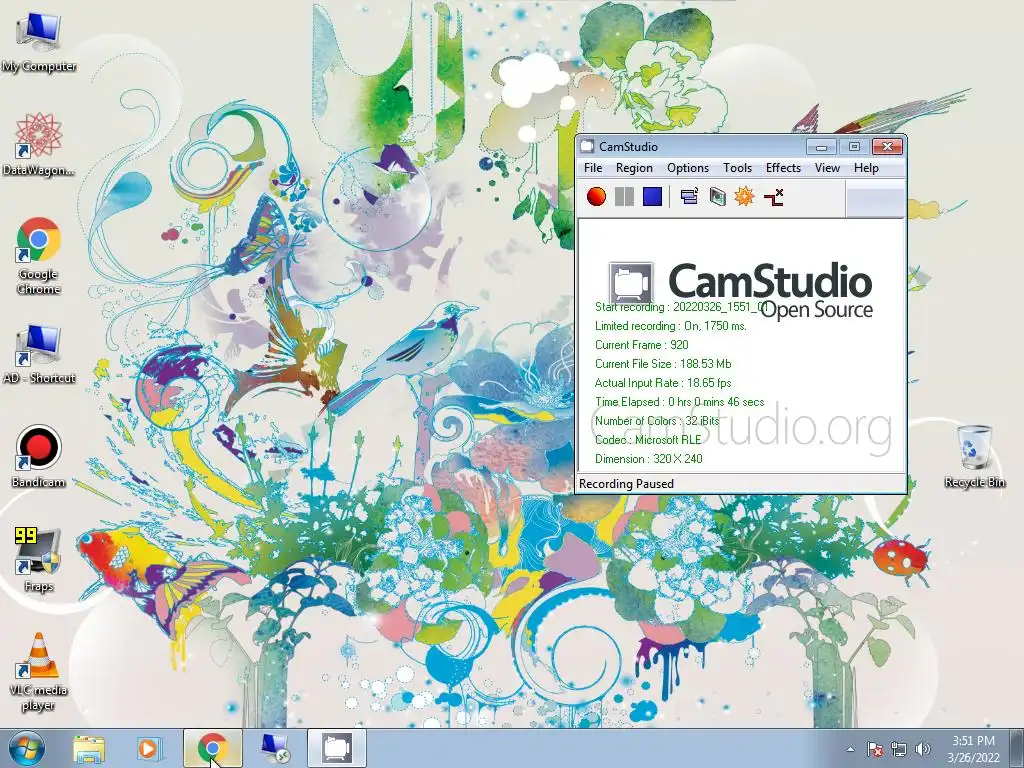Viewport: 1024px width, 768px height.
Task: Maximize the CamStudio window
Action: coord(854,147)
